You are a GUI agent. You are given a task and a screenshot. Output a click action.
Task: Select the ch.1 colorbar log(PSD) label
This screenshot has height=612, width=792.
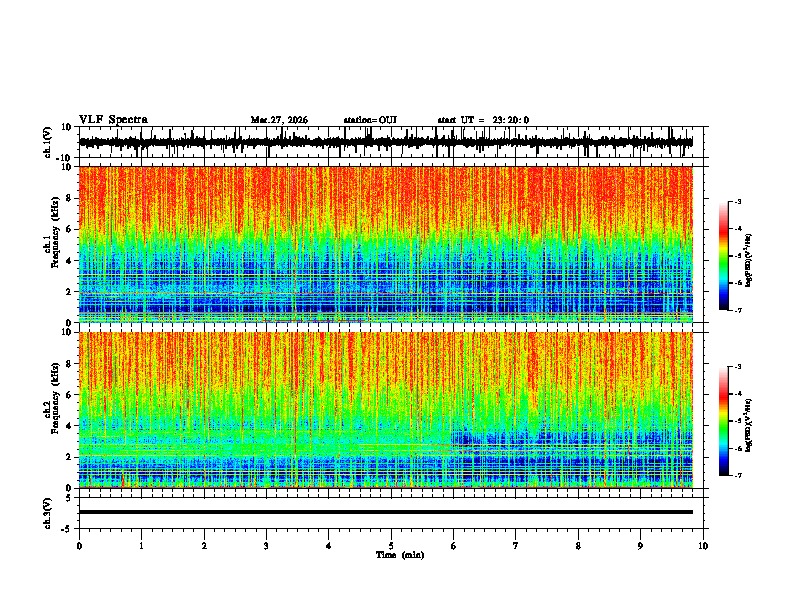coord(749,261)
